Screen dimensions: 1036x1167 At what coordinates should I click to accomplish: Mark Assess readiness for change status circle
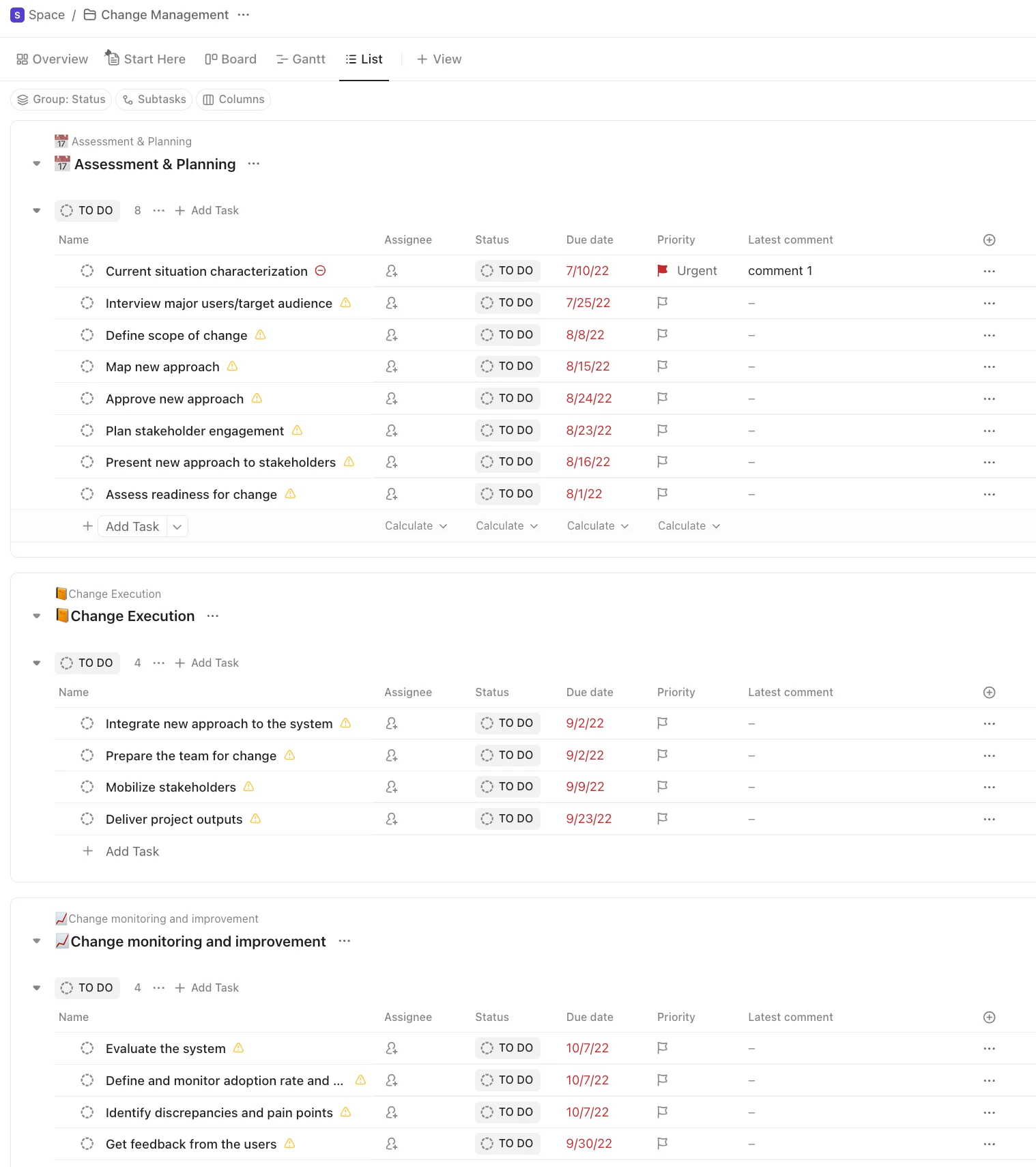click(87, 494)
